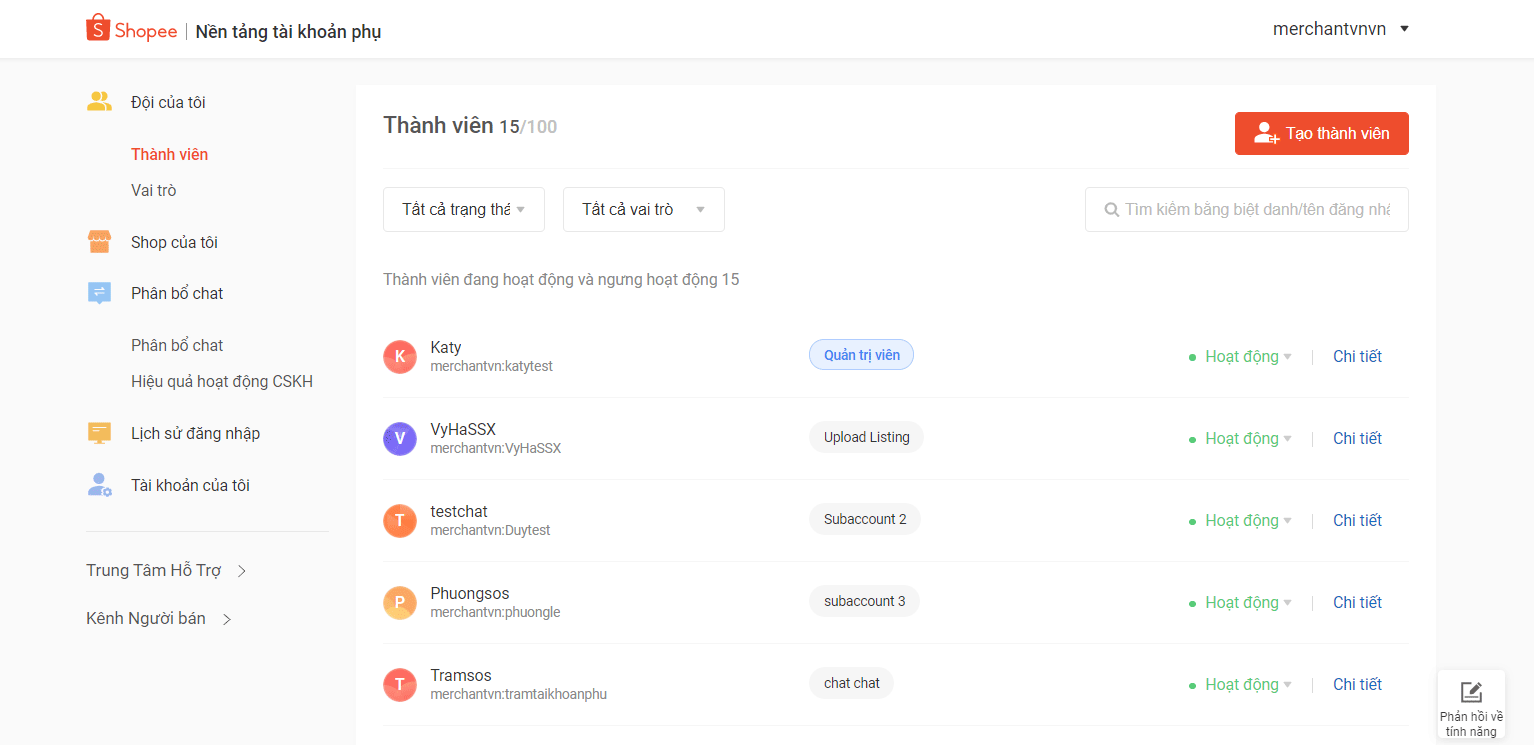This screenshot has height=745, width=1534.
Task: Open Lịch sử đăng nhập menu
Action: pos(195,433)
